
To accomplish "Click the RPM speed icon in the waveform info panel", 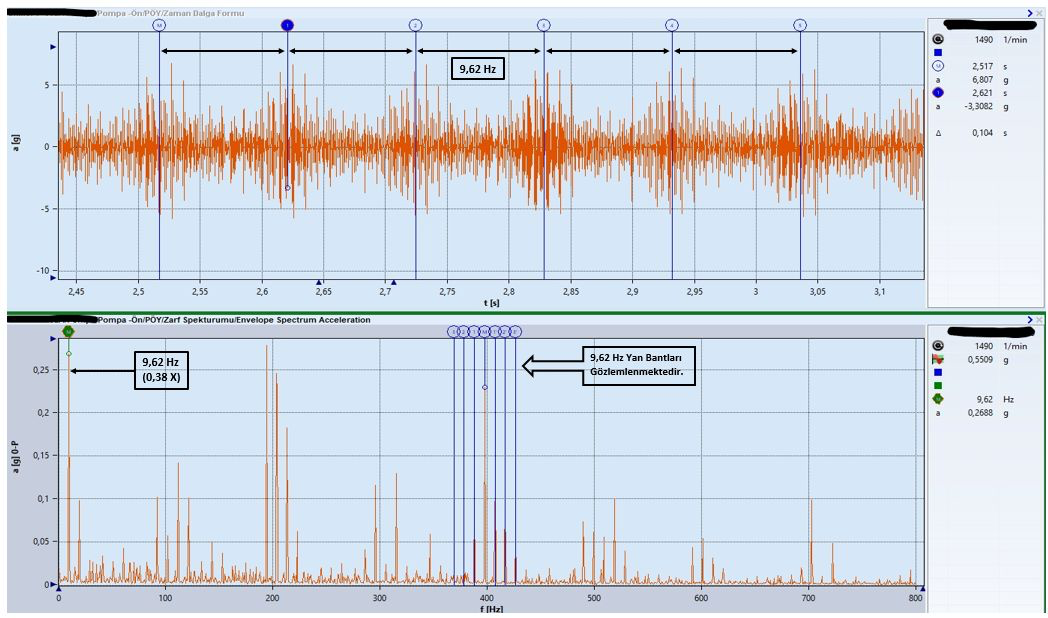I will tap(938, 39).
